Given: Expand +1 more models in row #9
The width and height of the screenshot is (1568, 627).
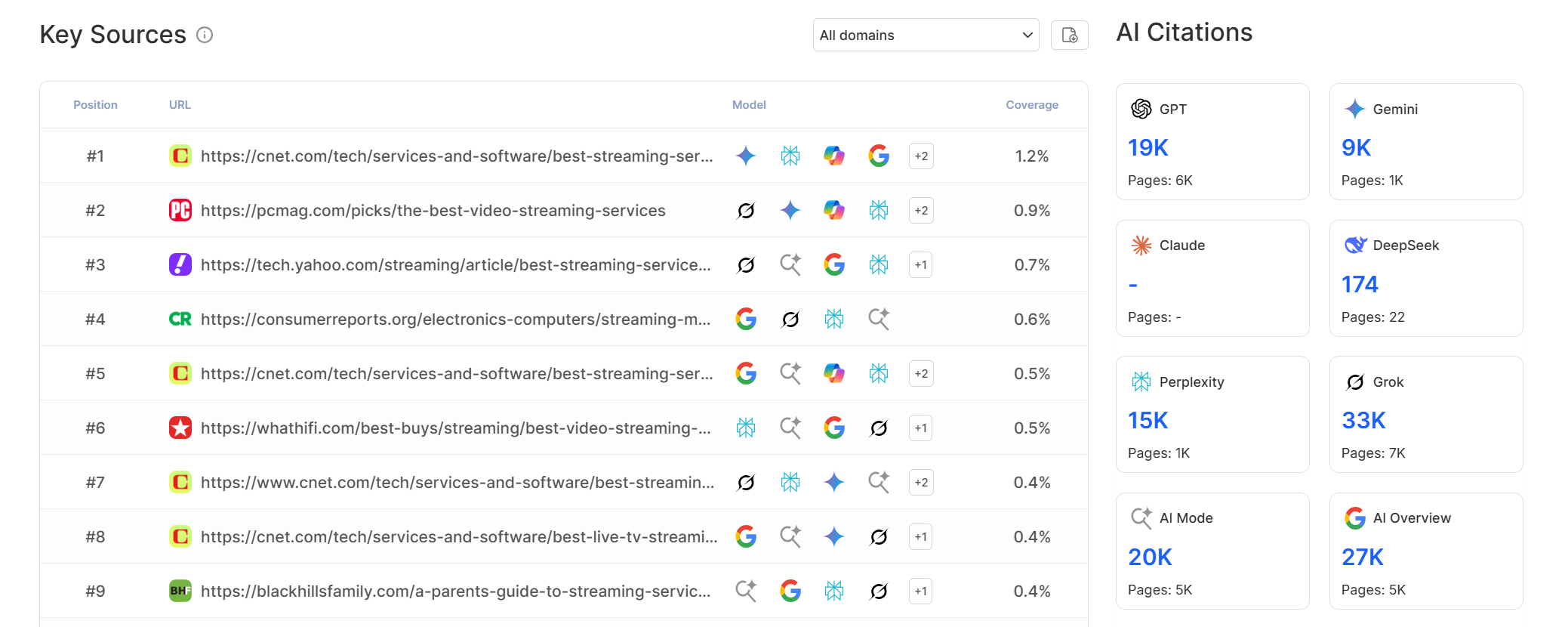Looking at the screenshot, I should pos(921,591).
